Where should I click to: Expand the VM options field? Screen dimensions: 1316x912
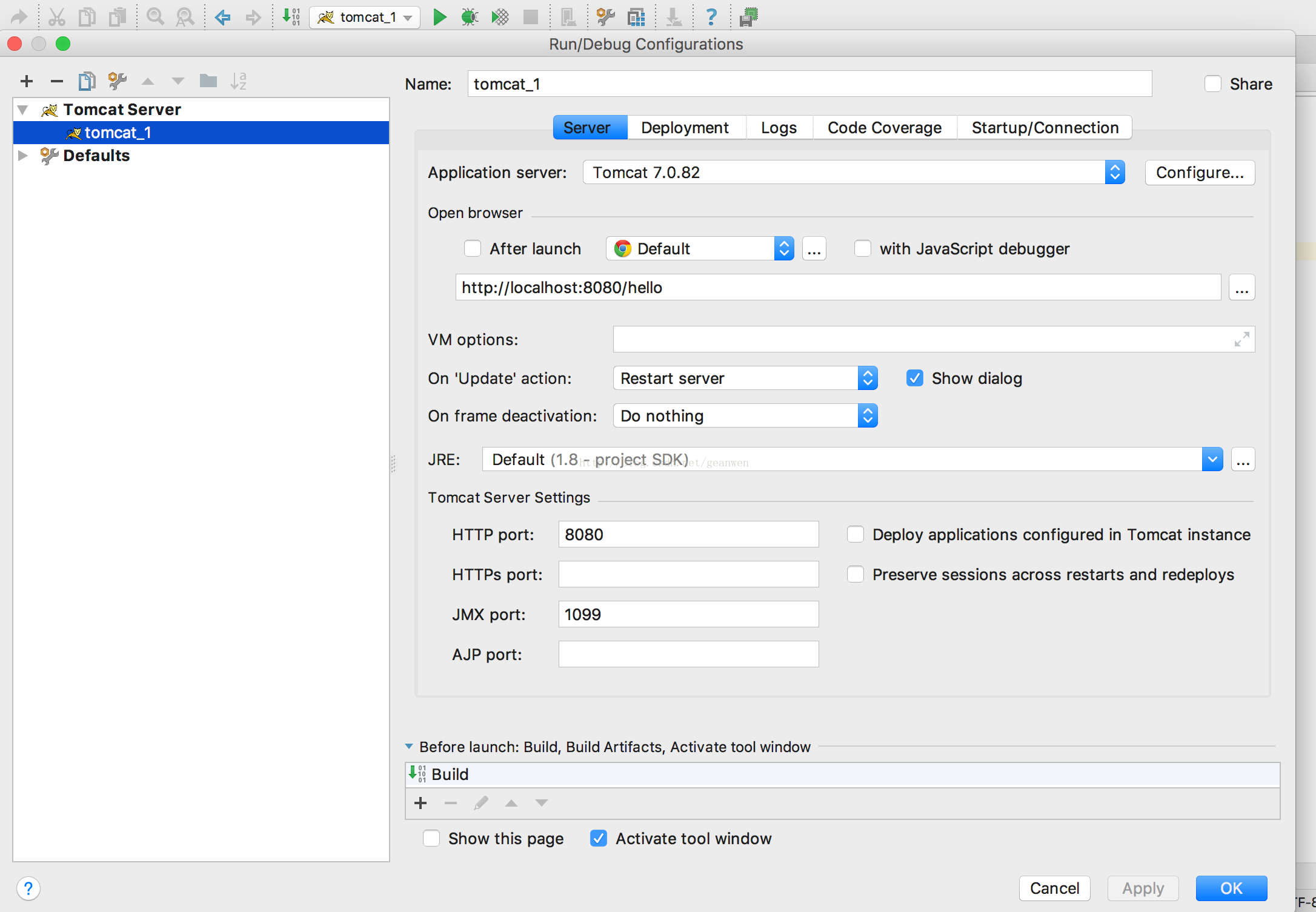coord(1241,339)
